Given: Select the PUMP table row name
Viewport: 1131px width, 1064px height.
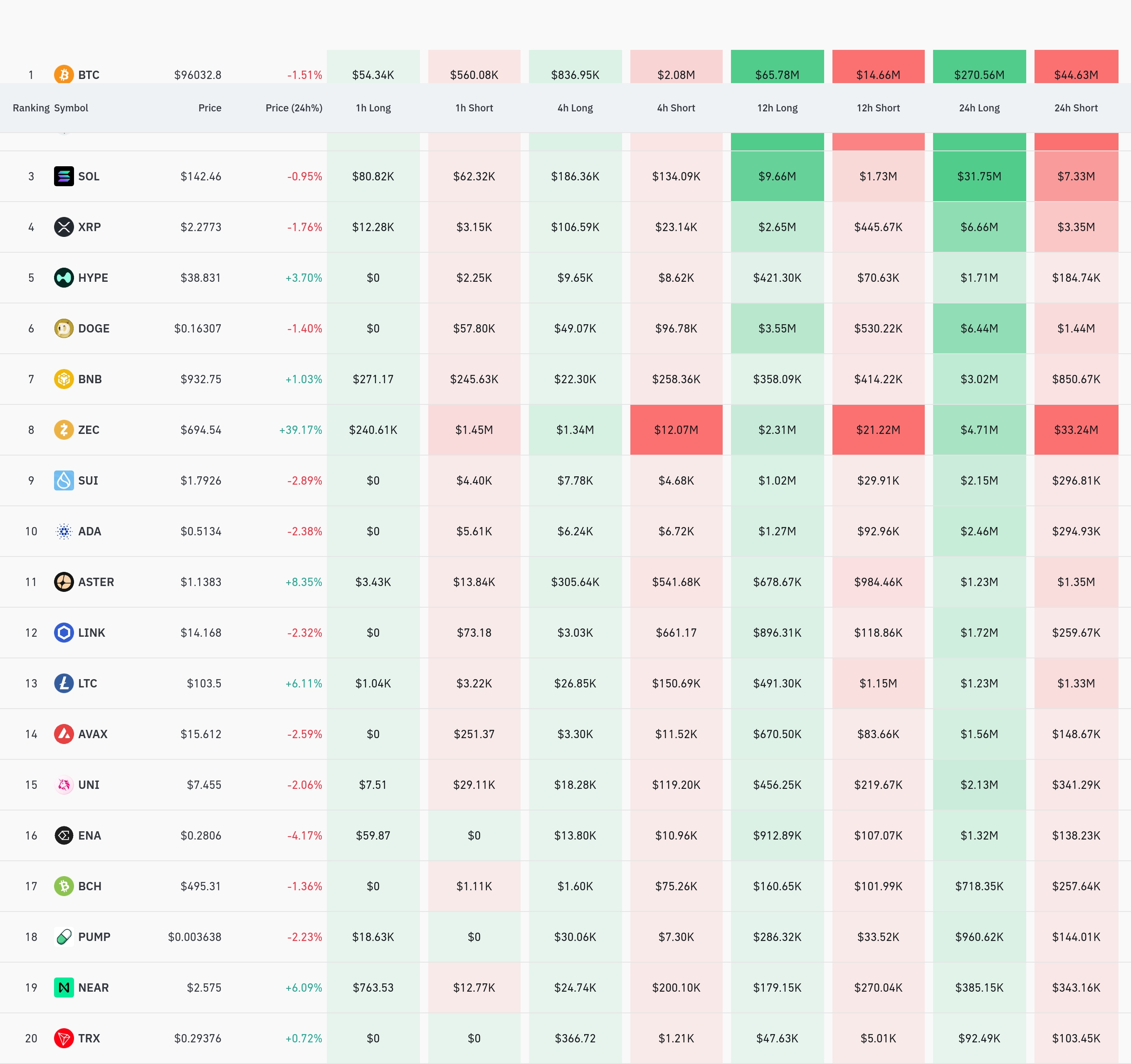Looking at the screenshot, I should (94, 937).
